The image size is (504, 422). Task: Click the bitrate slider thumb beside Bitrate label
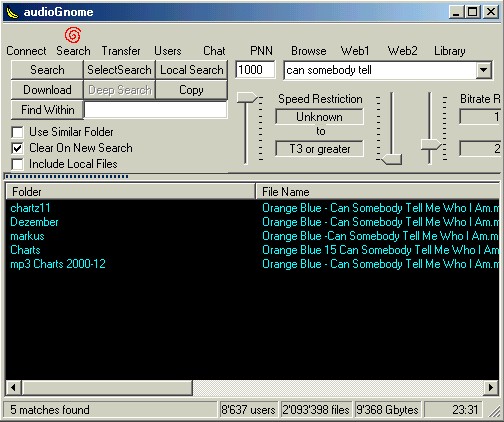[431, 145]
